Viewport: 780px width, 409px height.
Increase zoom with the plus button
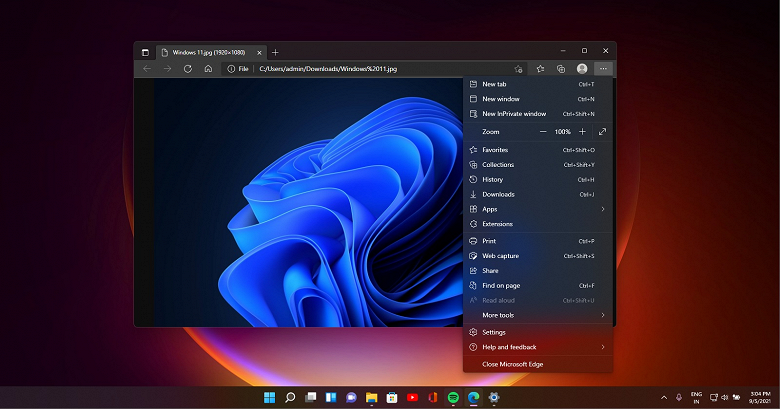coord(582,132)
